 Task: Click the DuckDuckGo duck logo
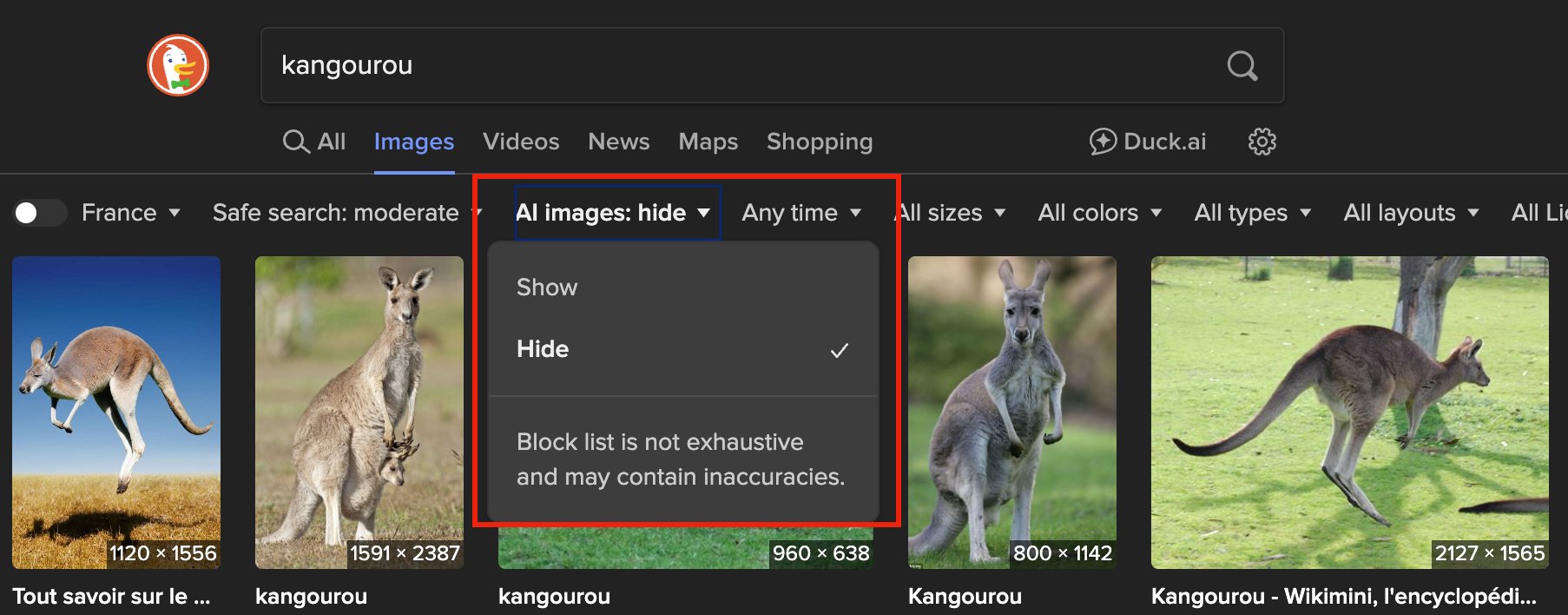tap(178, 65)
